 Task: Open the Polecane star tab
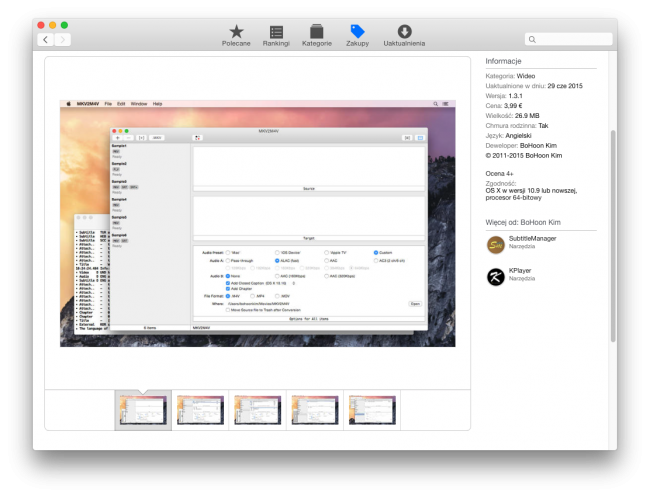click(236, 36)
